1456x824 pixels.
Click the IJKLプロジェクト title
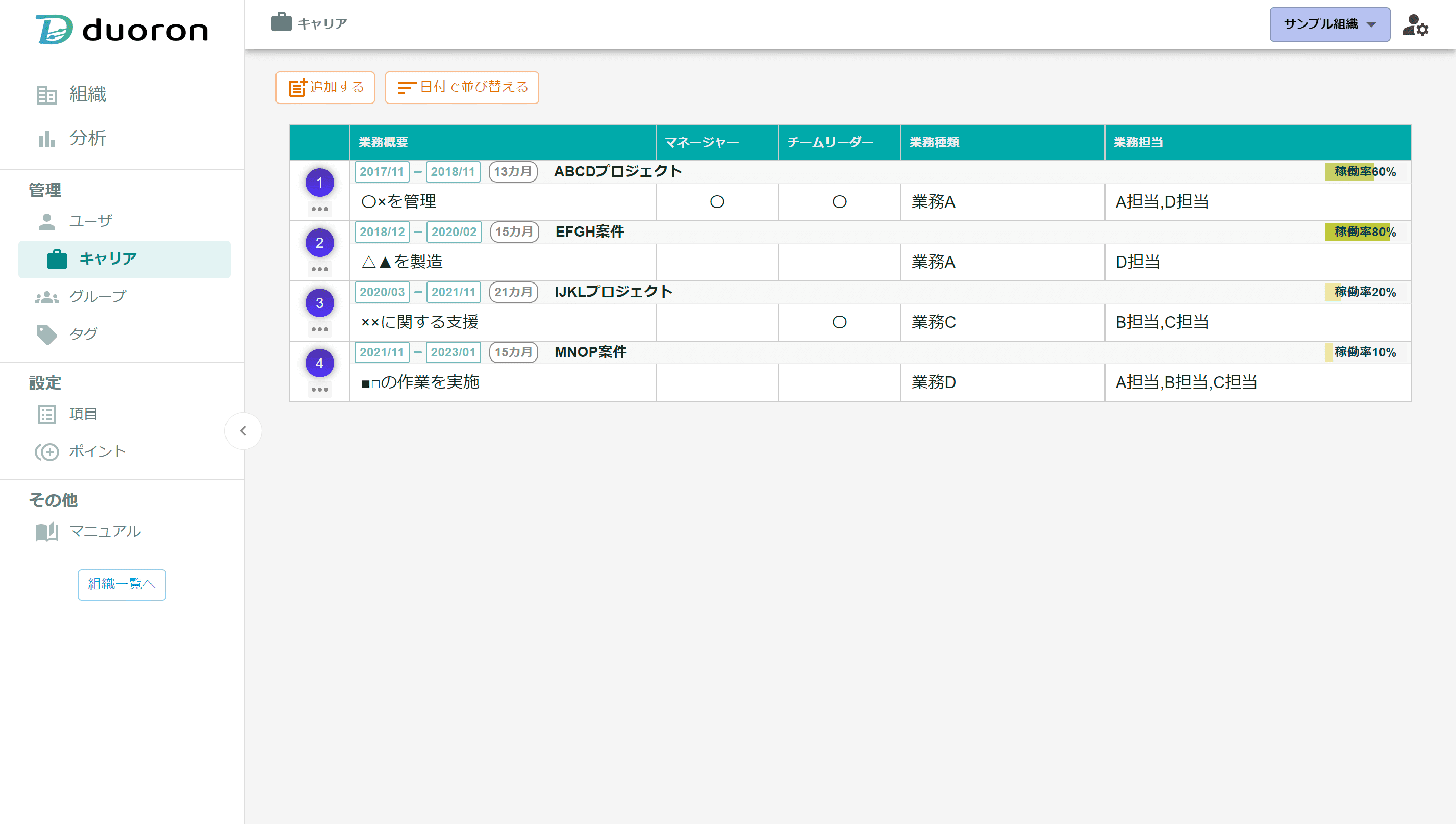tap(614, 292)
